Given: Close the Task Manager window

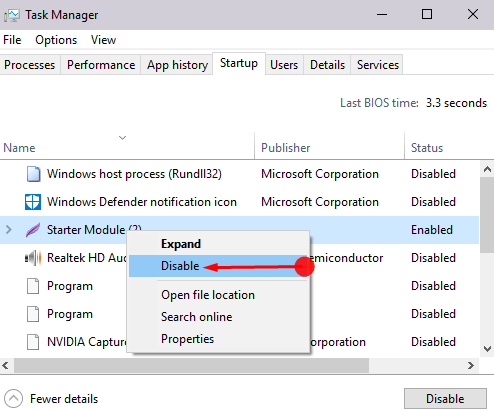Looking at the screenshot, I should (x=473, y=14).
